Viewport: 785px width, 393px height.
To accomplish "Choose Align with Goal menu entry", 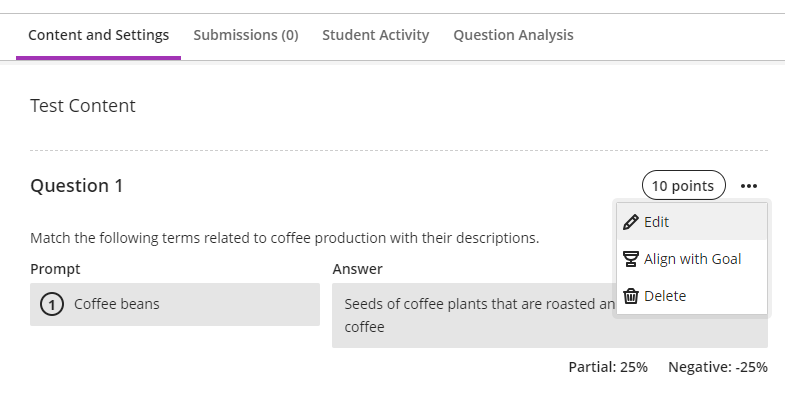I will coord(692,259).
